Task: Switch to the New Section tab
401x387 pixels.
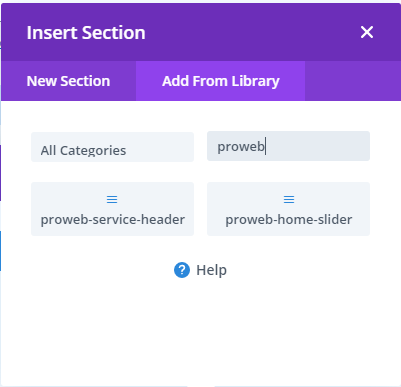Action: click(68, 81)
